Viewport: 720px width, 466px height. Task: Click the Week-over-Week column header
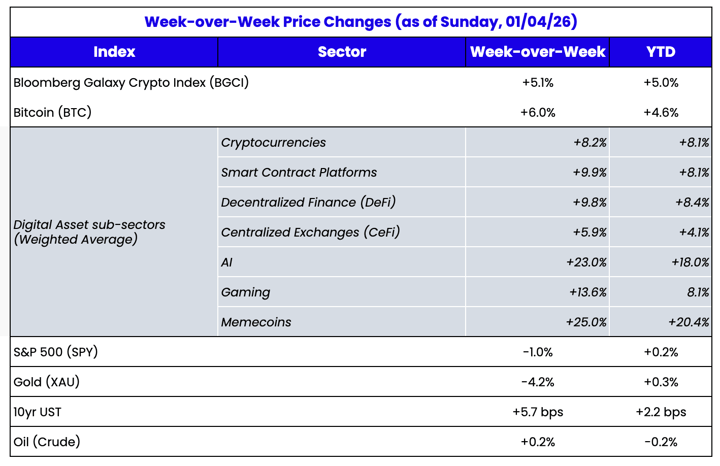pos(538,52)
